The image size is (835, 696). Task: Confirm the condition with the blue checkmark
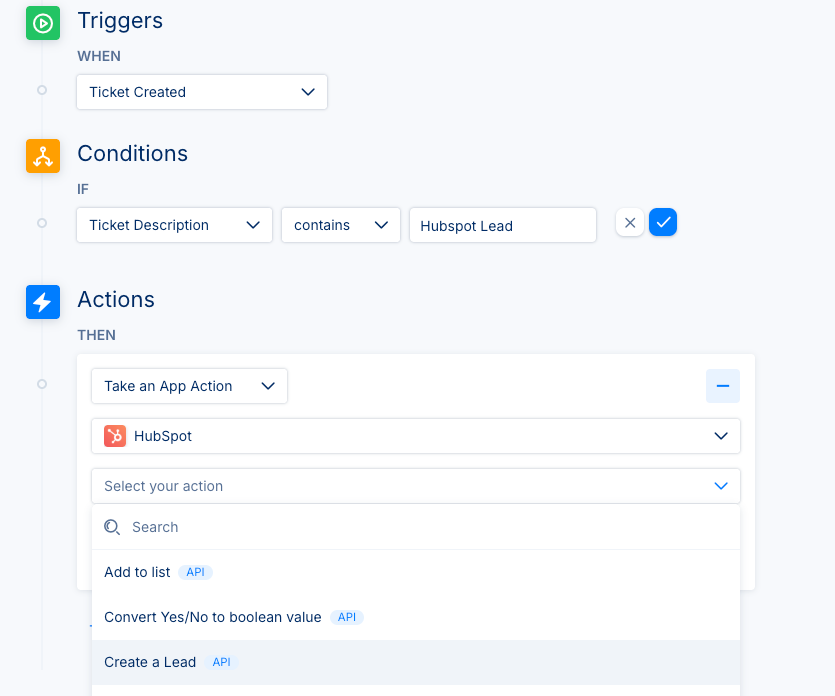click(x=663, y=223)
